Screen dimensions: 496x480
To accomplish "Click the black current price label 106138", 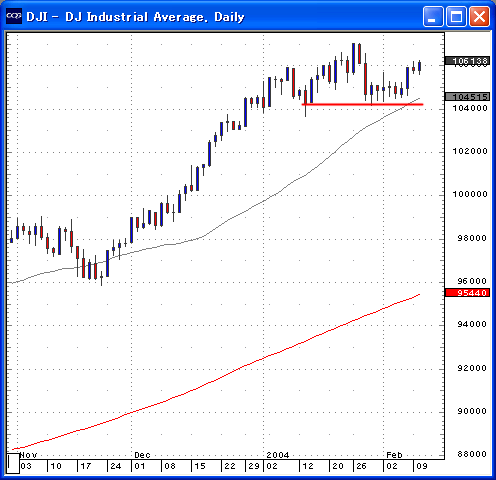I will tap(468, 61).
